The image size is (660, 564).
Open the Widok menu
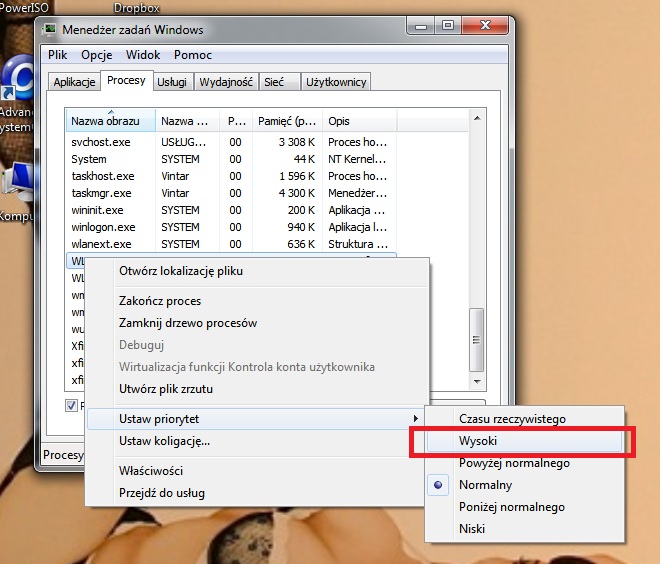[143, 55]
